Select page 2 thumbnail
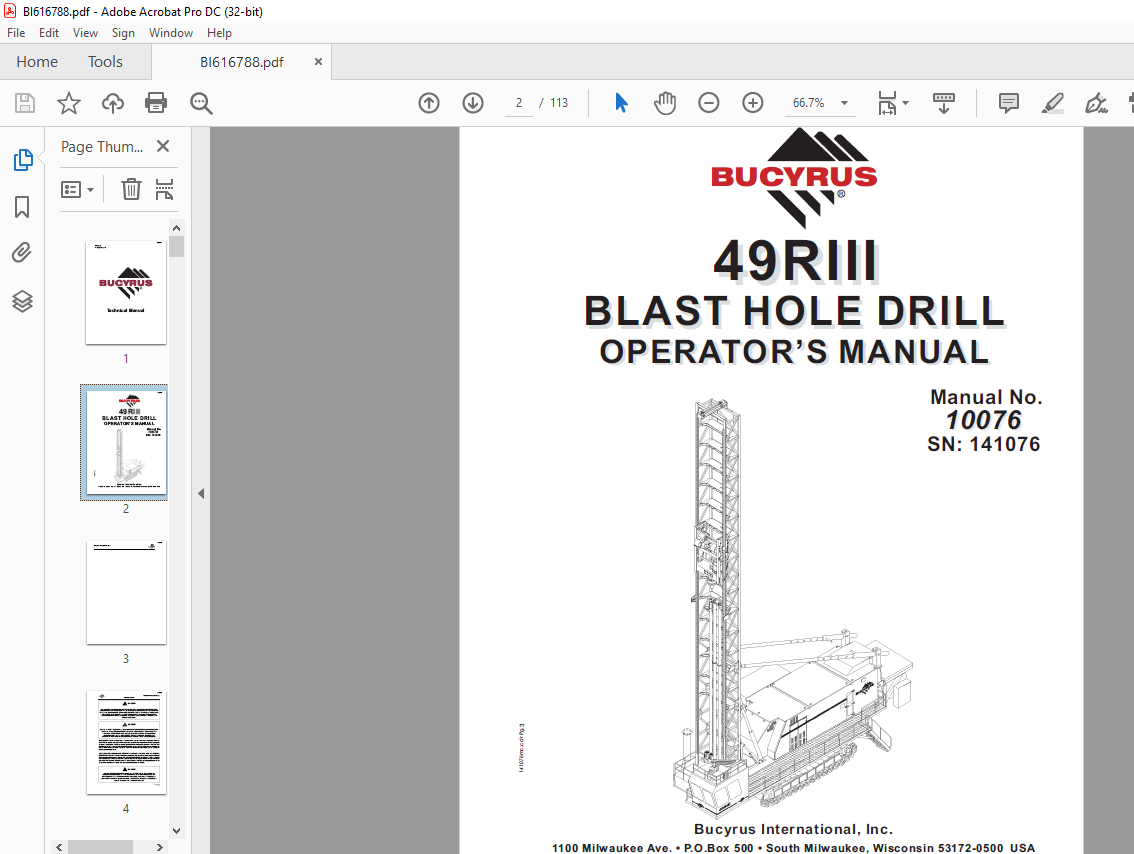 click(x=126, y=443)
